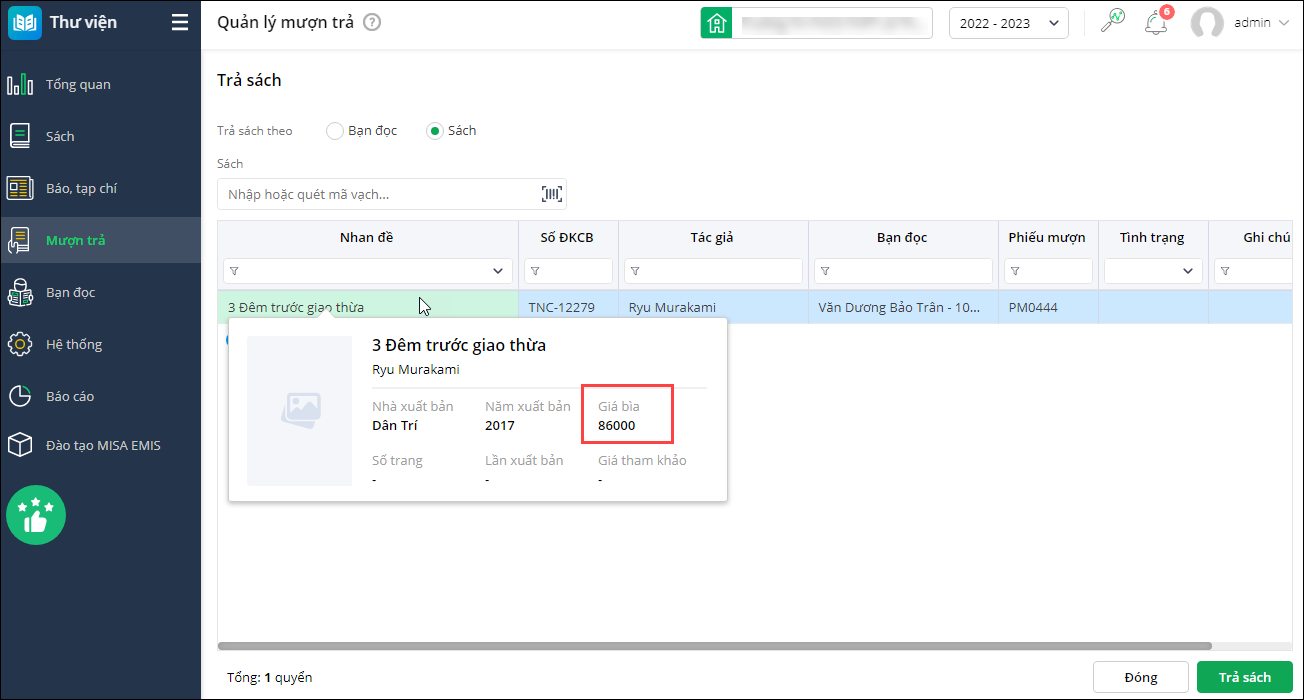Click filter icon under Ghi chú column
The height and width of the screenshot is (700, 1304).
click(1224, 271)
